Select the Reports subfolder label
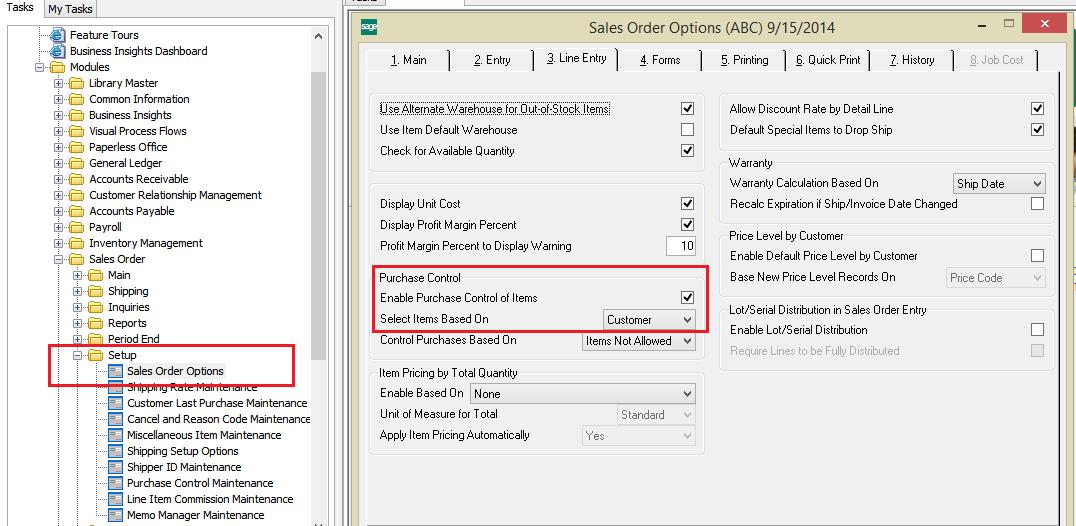Image resolution: width=1076 pixels, height=526 pixels. coord(127,323)
